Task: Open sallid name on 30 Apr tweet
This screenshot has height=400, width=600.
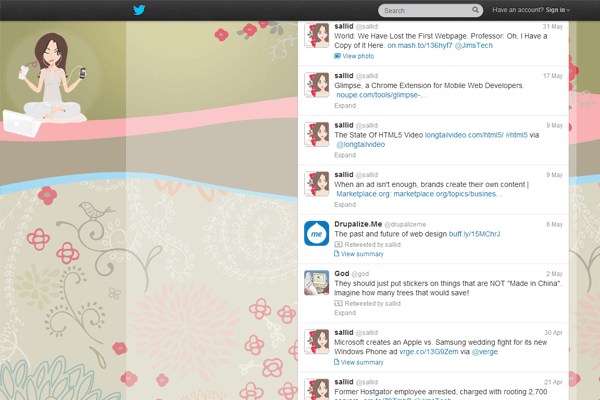Action: [x=344, y=333]
